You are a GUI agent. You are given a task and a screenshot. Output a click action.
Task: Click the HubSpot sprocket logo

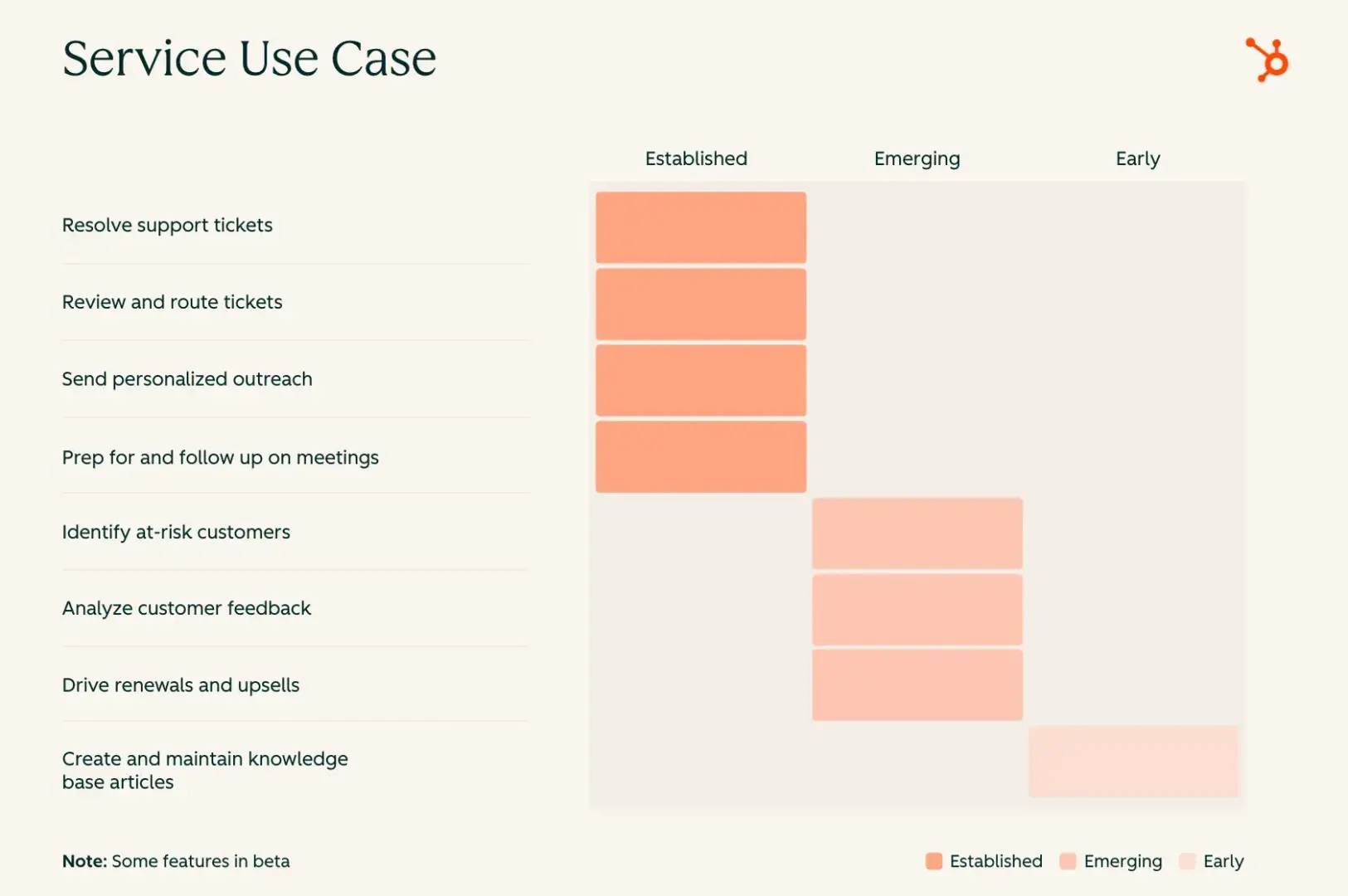pyautogui.click(x=1267, y=60)
